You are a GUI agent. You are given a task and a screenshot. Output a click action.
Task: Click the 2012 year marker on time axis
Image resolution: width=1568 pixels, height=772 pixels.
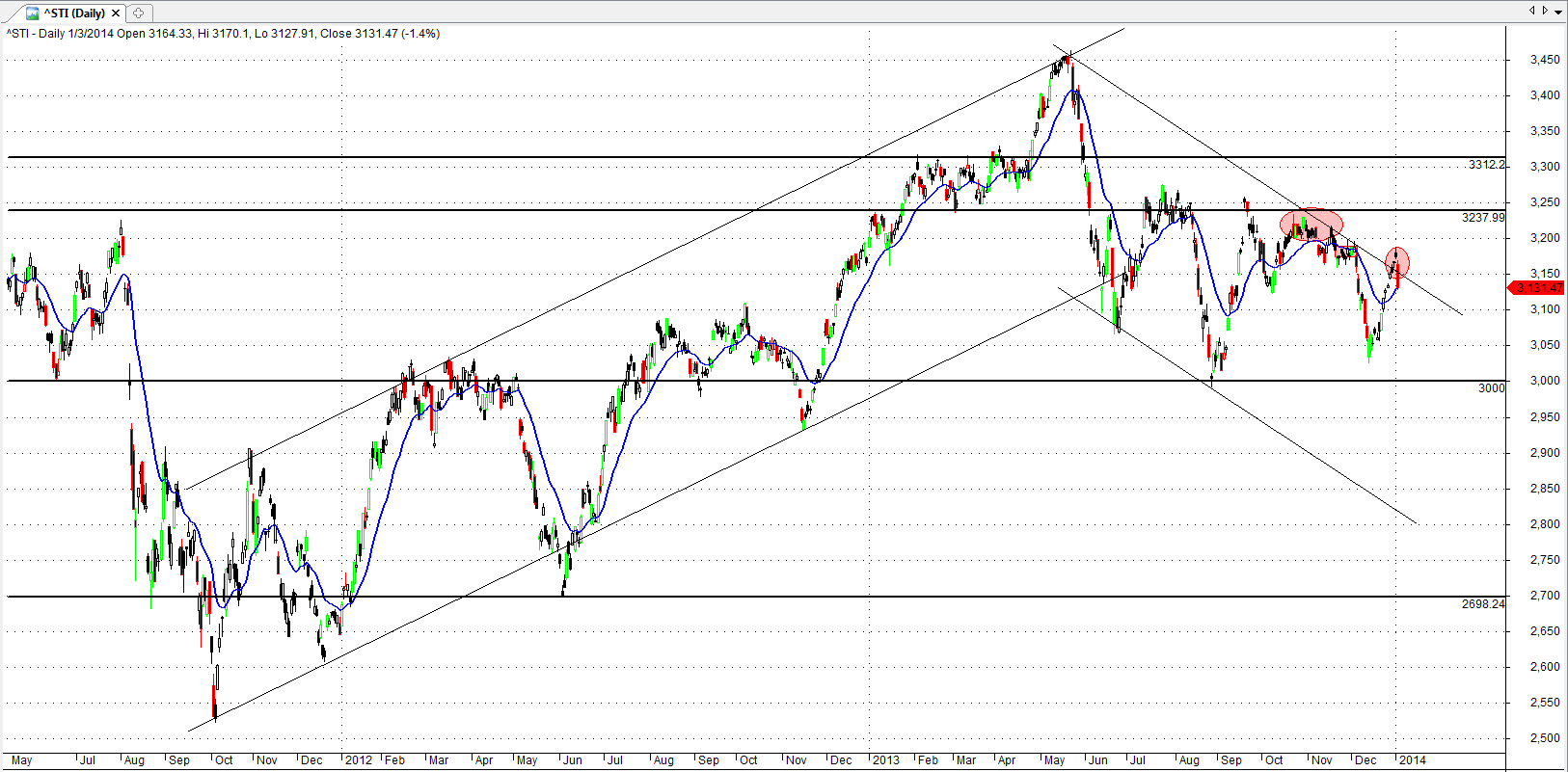(x=358, y=760)
